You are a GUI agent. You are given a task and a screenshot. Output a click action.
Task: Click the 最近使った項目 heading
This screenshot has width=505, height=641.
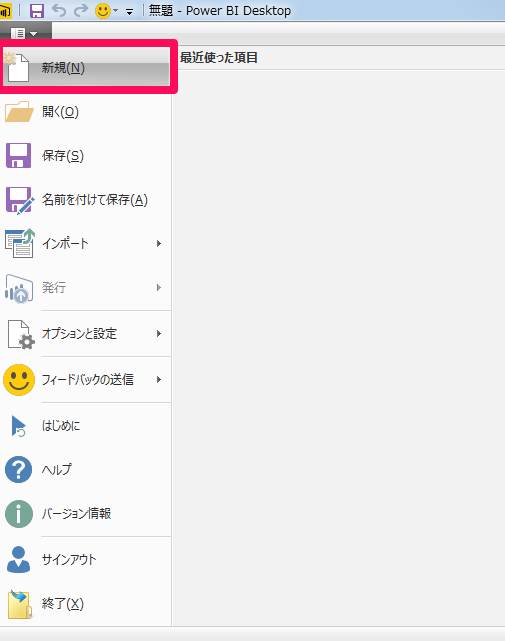(x=219, y=58)
